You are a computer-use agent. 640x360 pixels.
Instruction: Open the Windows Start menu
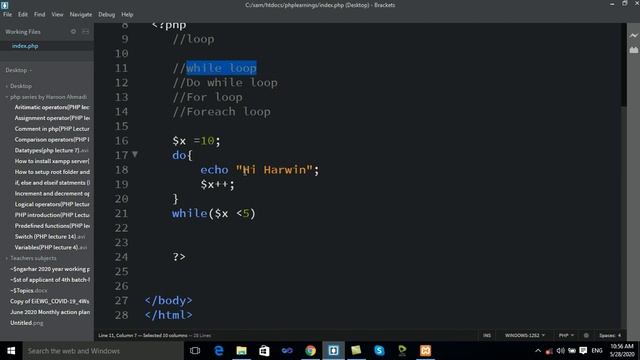11,351
